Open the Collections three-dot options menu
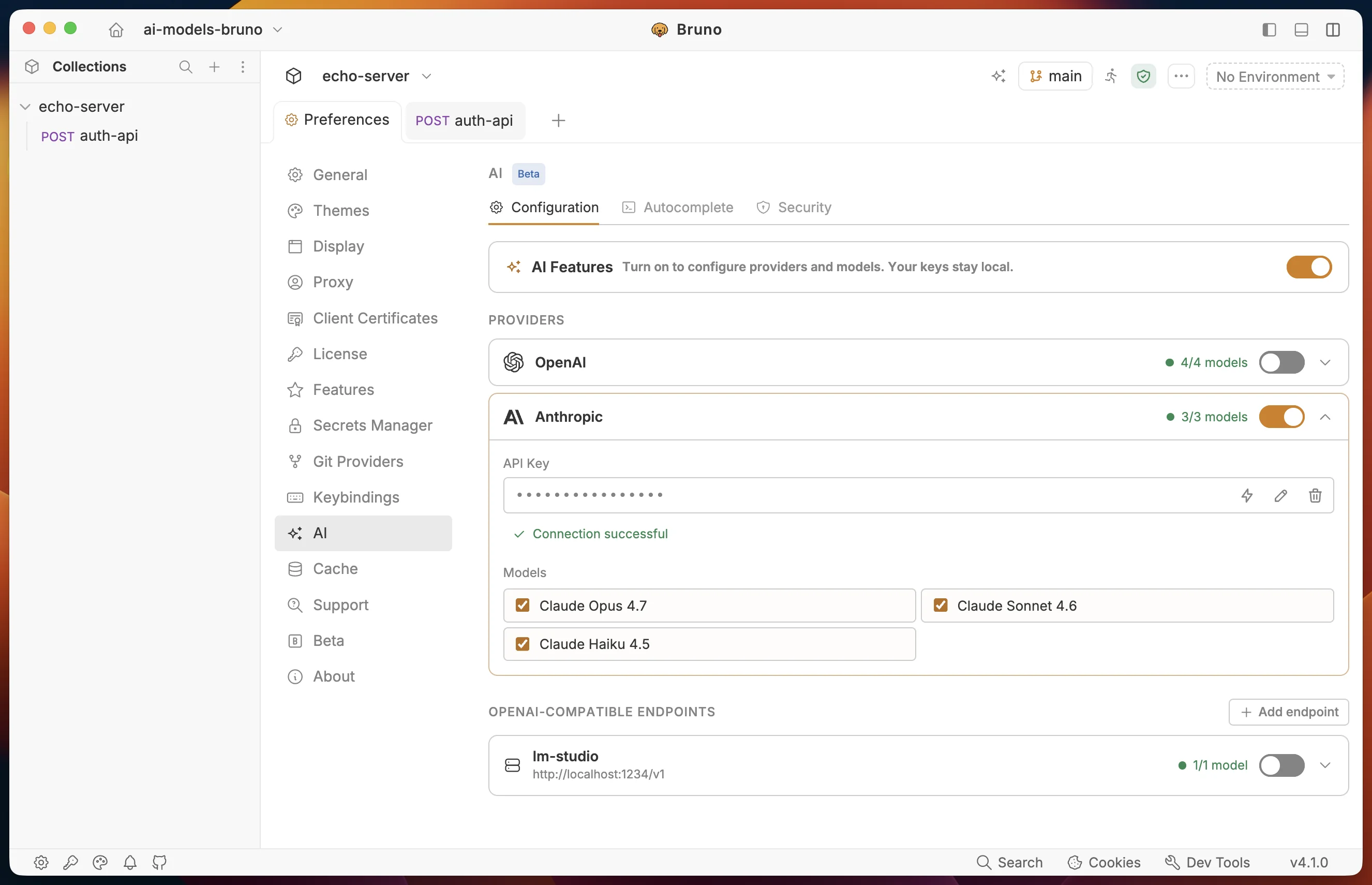Screen dimensions: 1372x885 click(243, 67)
